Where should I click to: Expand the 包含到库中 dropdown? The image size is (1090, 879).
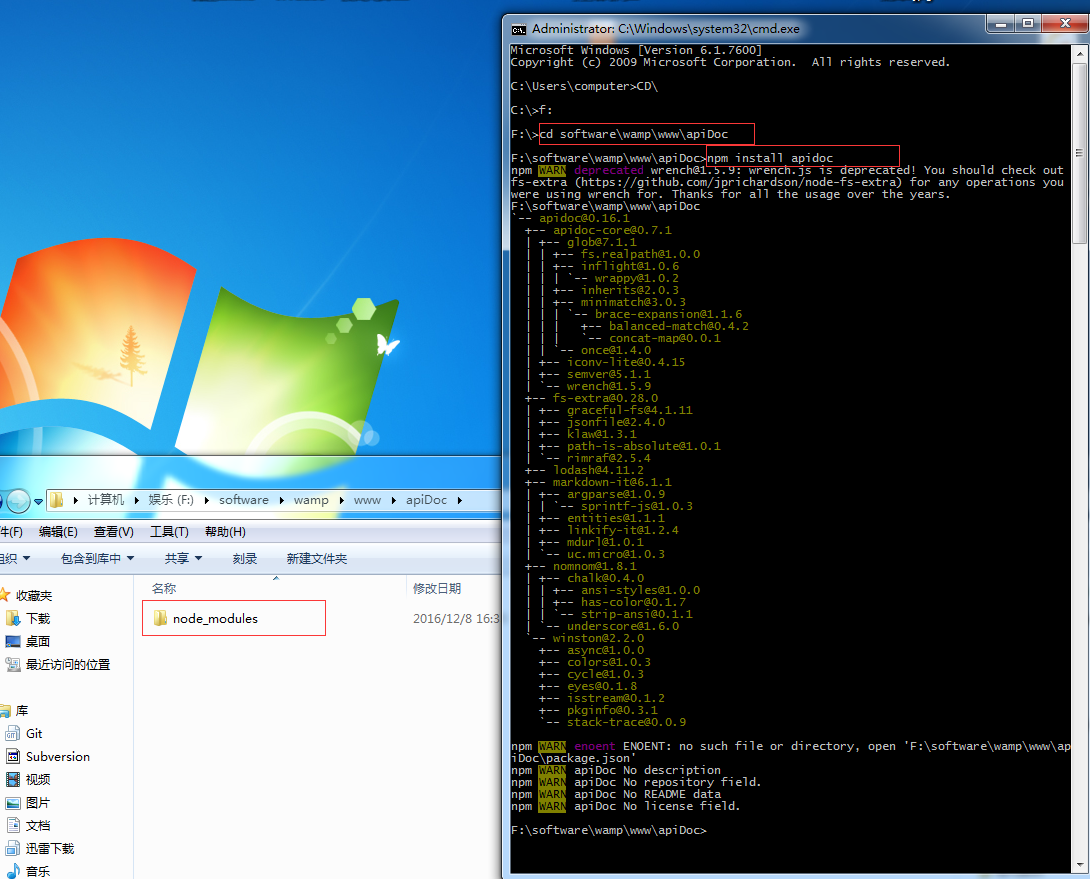(97, 558)
